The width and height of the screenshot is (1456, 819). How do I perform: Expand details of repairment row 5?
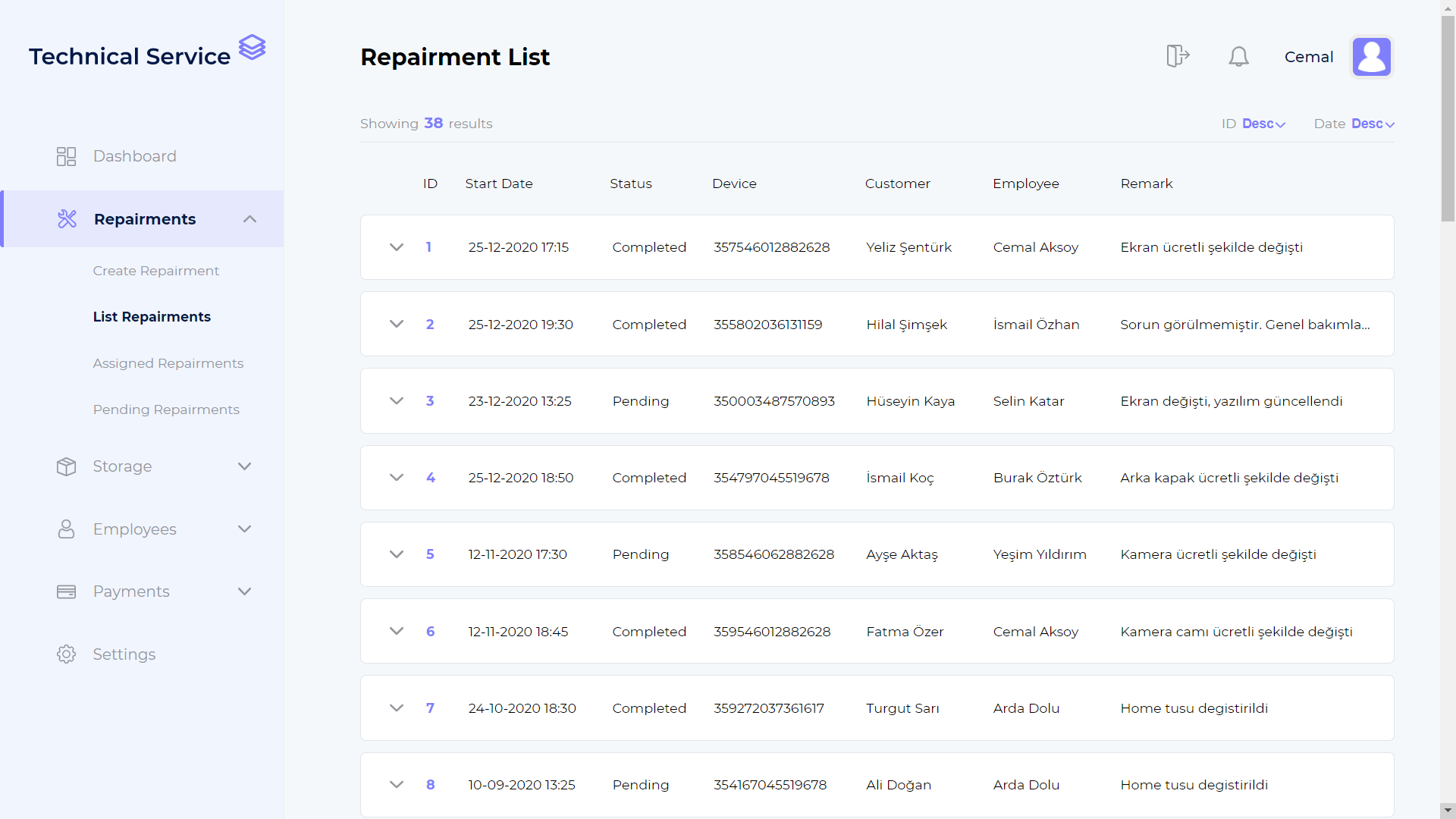pos(397,554)
